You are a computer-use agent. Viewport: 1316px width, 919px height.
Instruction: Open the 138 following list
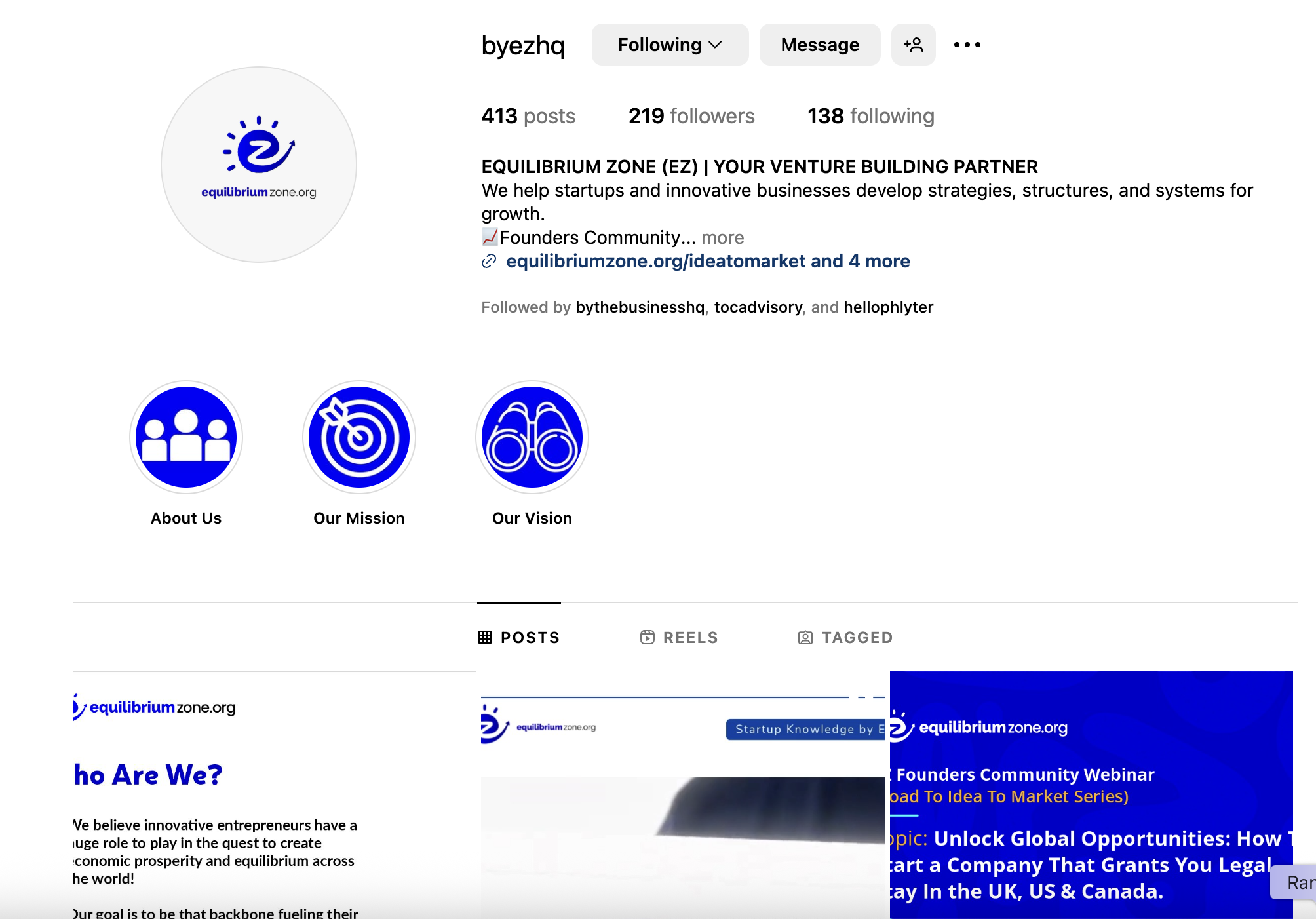870,116
